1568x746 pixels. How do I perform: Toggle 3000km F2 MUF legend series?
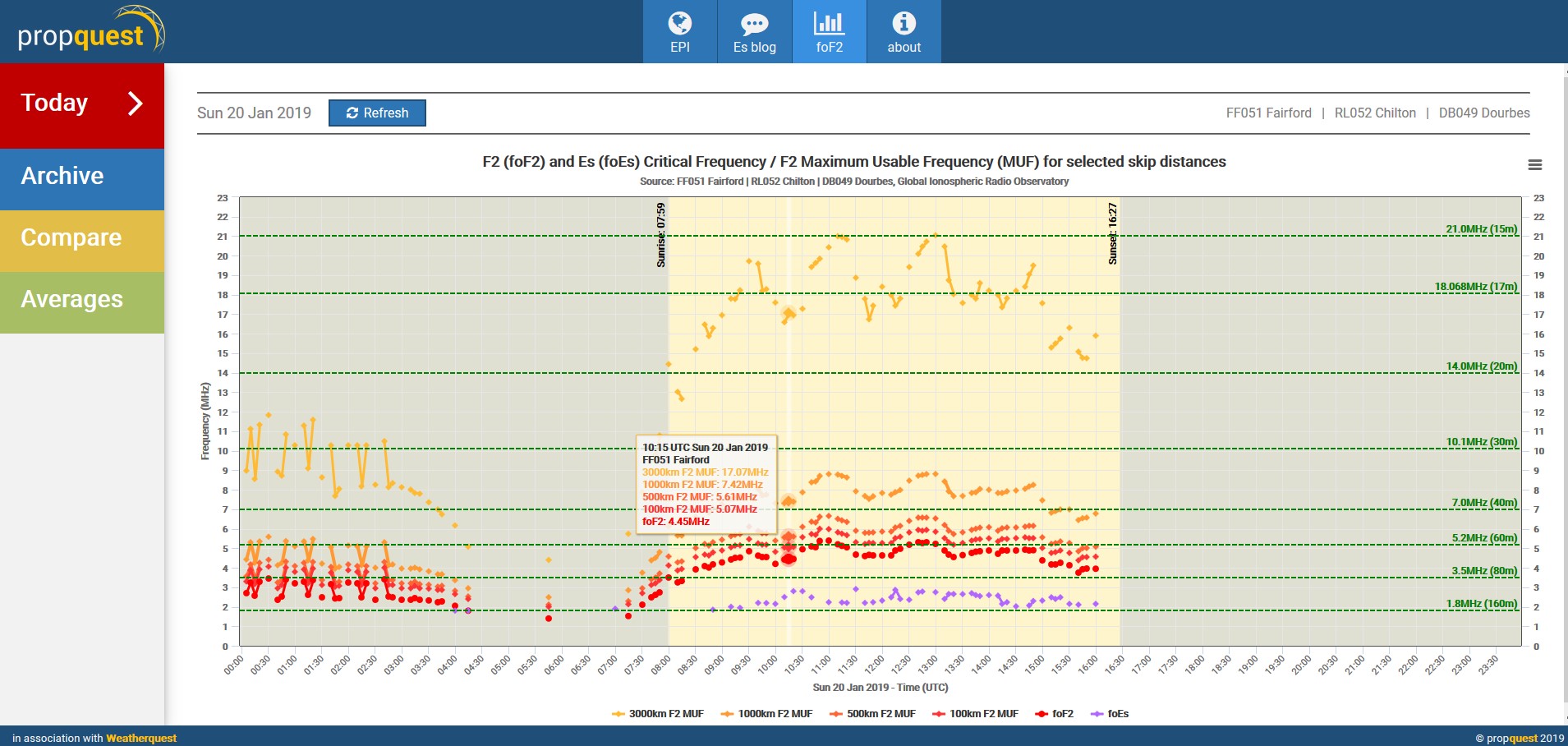click(664, 714)
